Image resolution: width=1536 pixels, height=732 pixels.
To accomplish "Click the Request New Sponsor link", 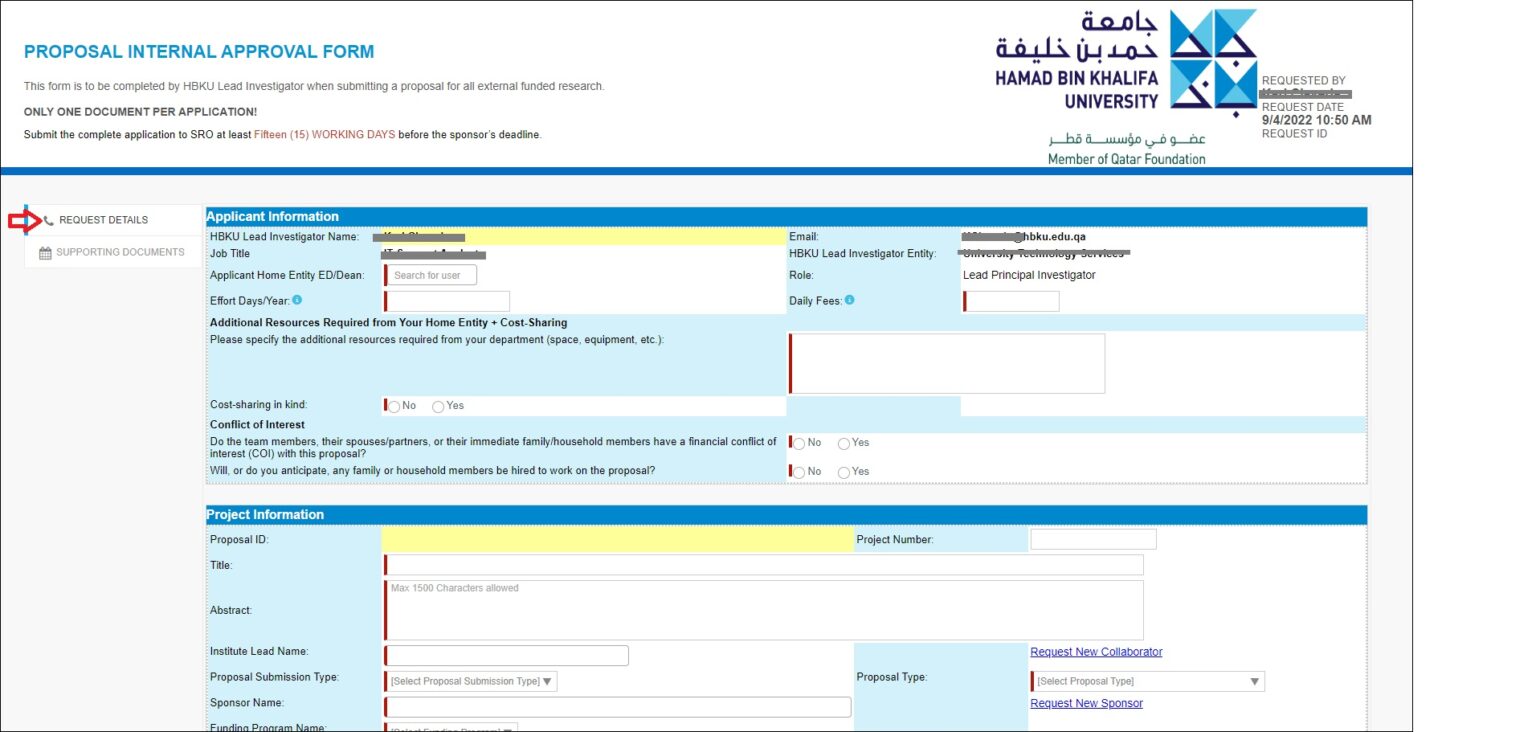I will coord(1086,703).
